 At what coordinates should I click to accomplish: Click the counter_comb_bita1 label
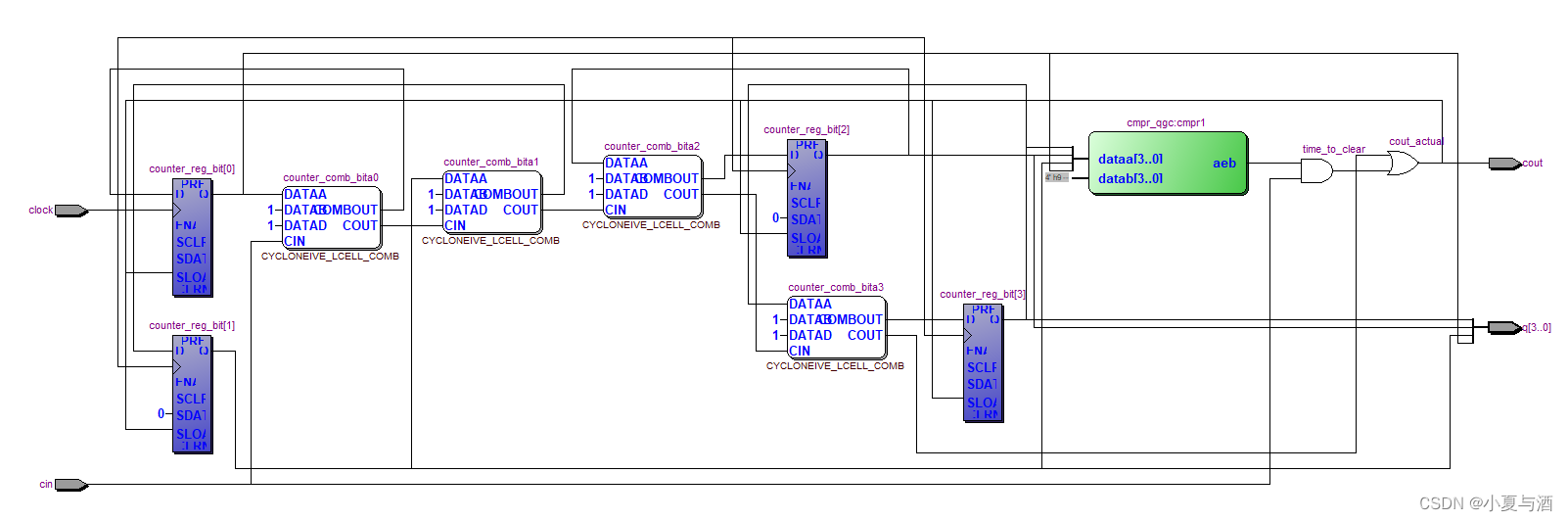coord(491,162)
